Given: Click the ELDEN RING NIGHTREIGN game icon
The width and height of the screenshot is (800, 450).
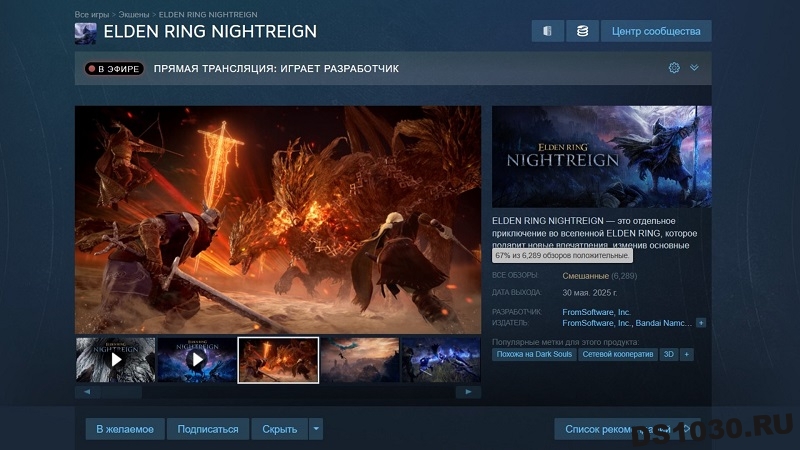Looking at the screenshot, I should point(85,33).
